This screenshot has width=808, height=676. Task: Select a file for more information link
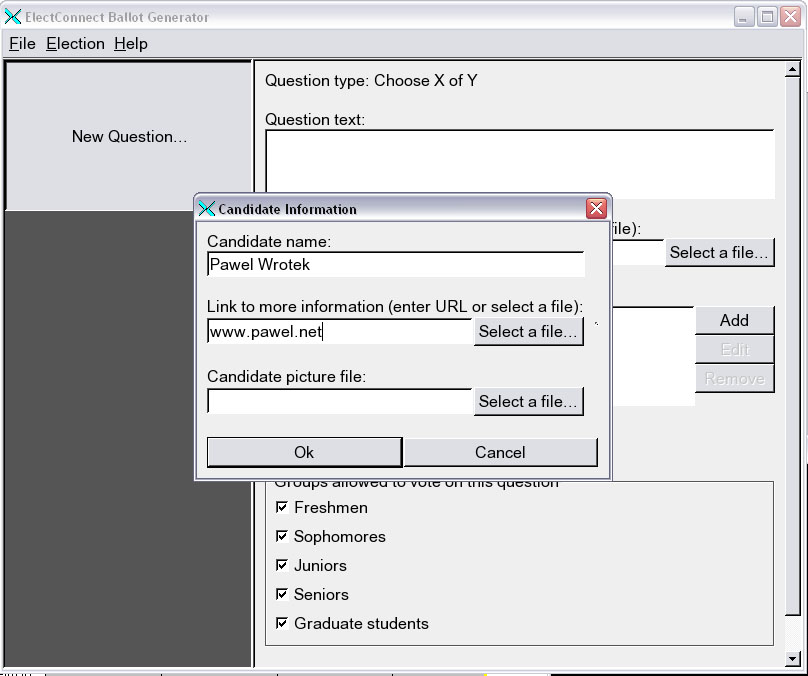click(527, 332)
